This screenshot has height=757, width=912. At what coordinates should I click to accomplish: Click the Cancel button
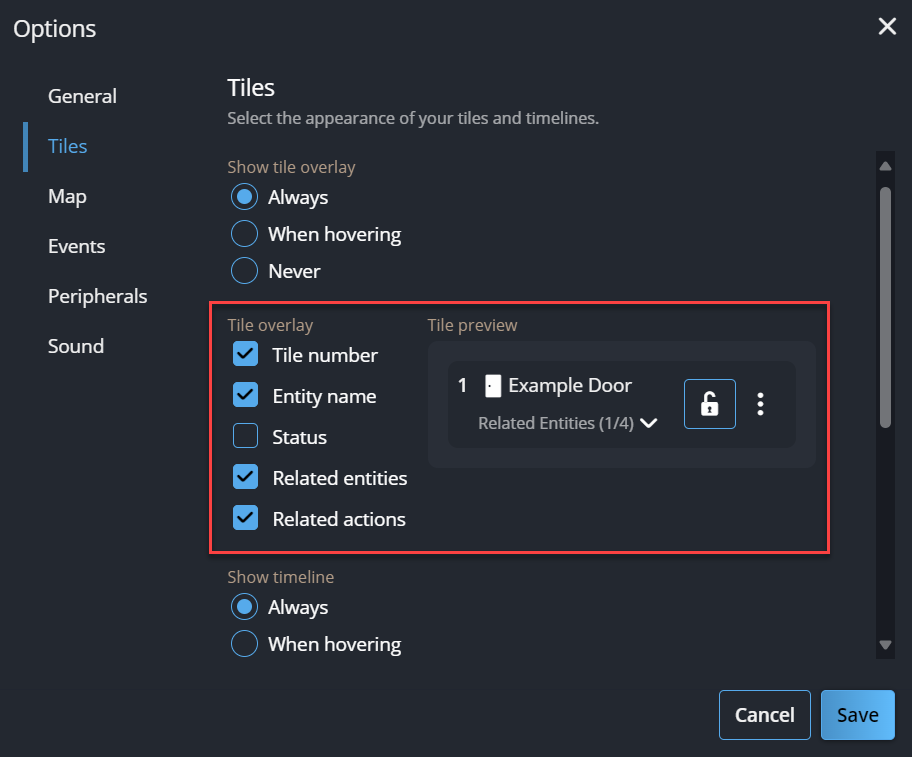click(764, 715)
